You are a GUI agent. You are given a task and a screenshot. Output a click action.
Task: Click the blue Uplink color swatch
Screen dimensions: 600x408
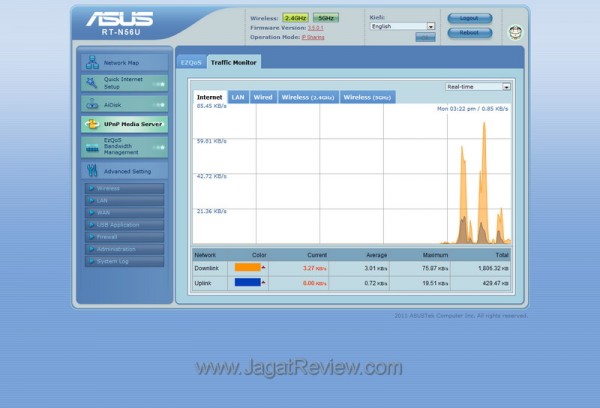click(248, 282)
